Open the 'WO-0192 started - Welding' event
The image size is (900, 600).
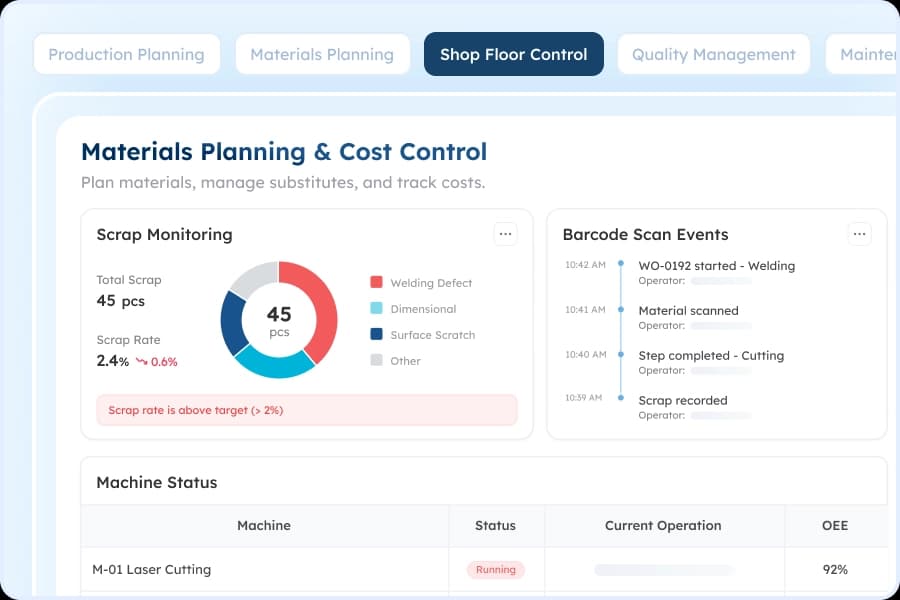click(716, 266)
